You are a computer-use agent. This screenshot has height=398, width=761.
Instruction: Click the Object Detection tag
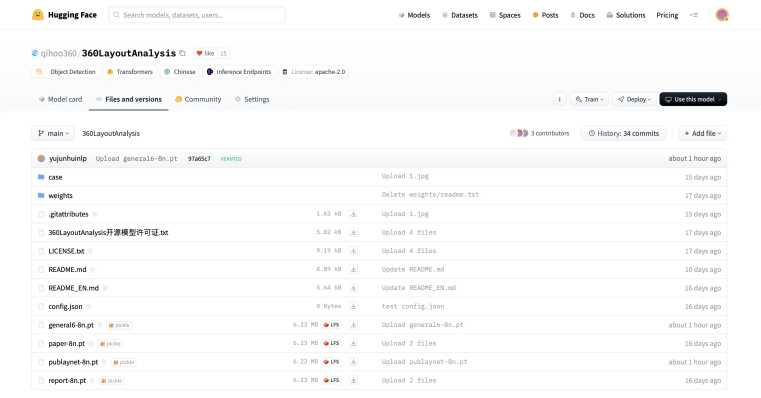66,72
